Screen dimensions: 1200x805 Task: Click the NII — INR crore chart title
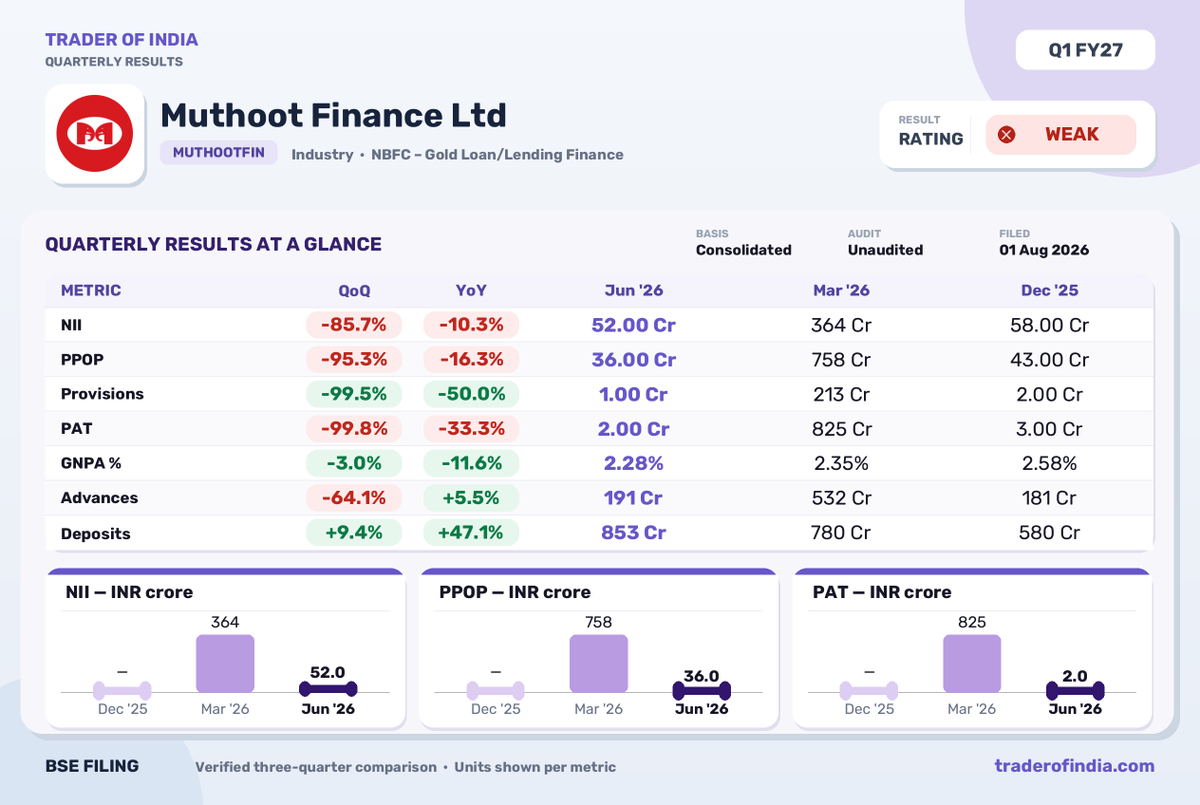[x=129, y=592]
